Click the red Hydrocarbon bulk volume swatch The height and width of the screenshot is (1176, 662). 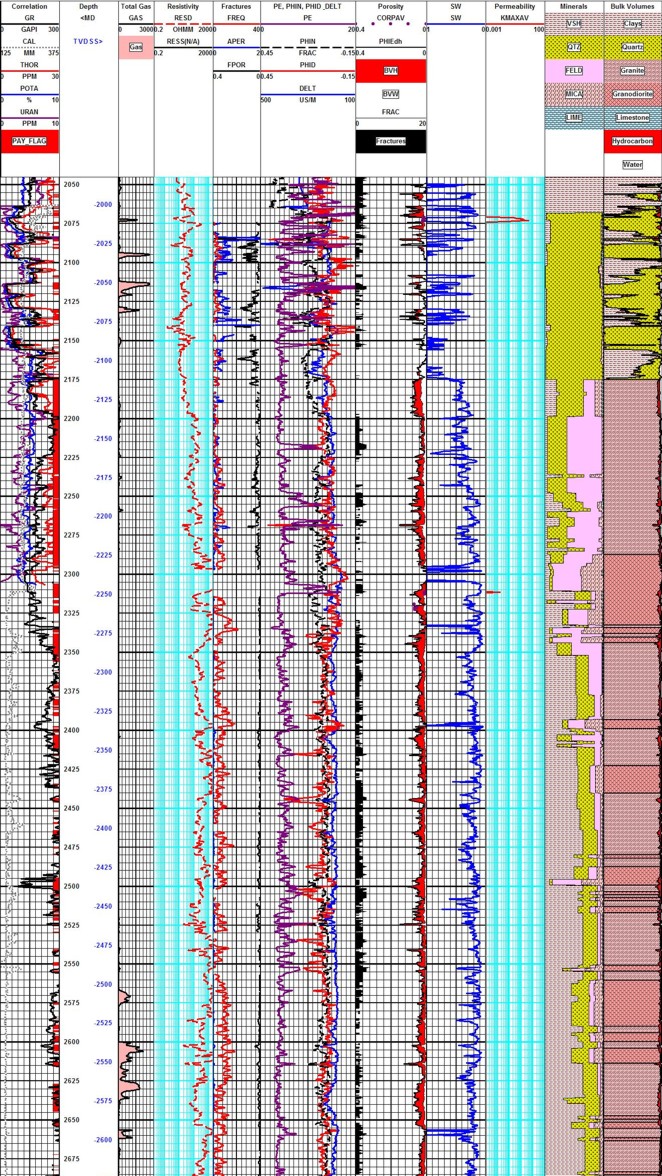[632, 142]
